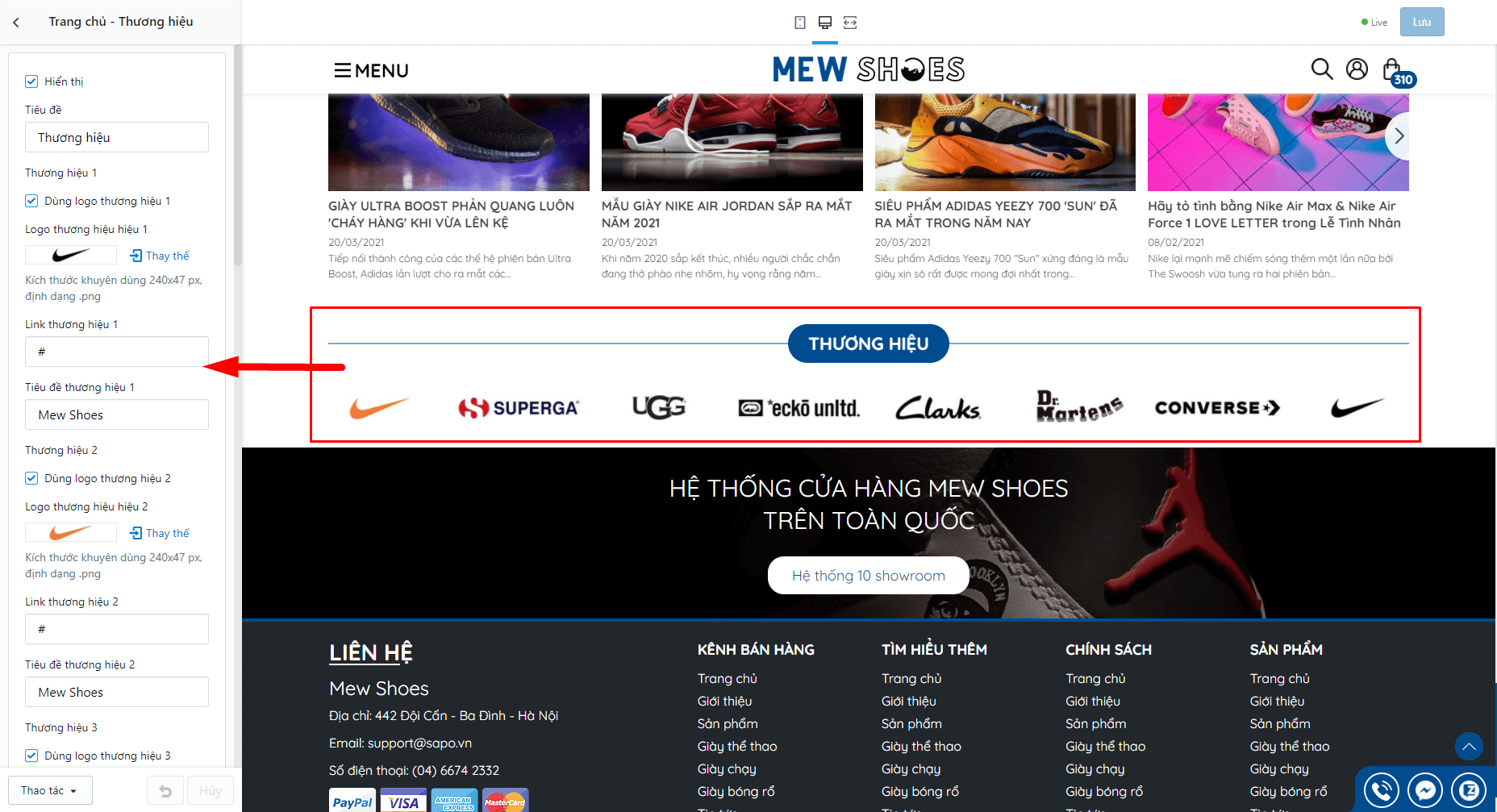Open Giày bóng rổ under Tìm hiểu thêm
The image size is (1497, 812).
[920, 792]
